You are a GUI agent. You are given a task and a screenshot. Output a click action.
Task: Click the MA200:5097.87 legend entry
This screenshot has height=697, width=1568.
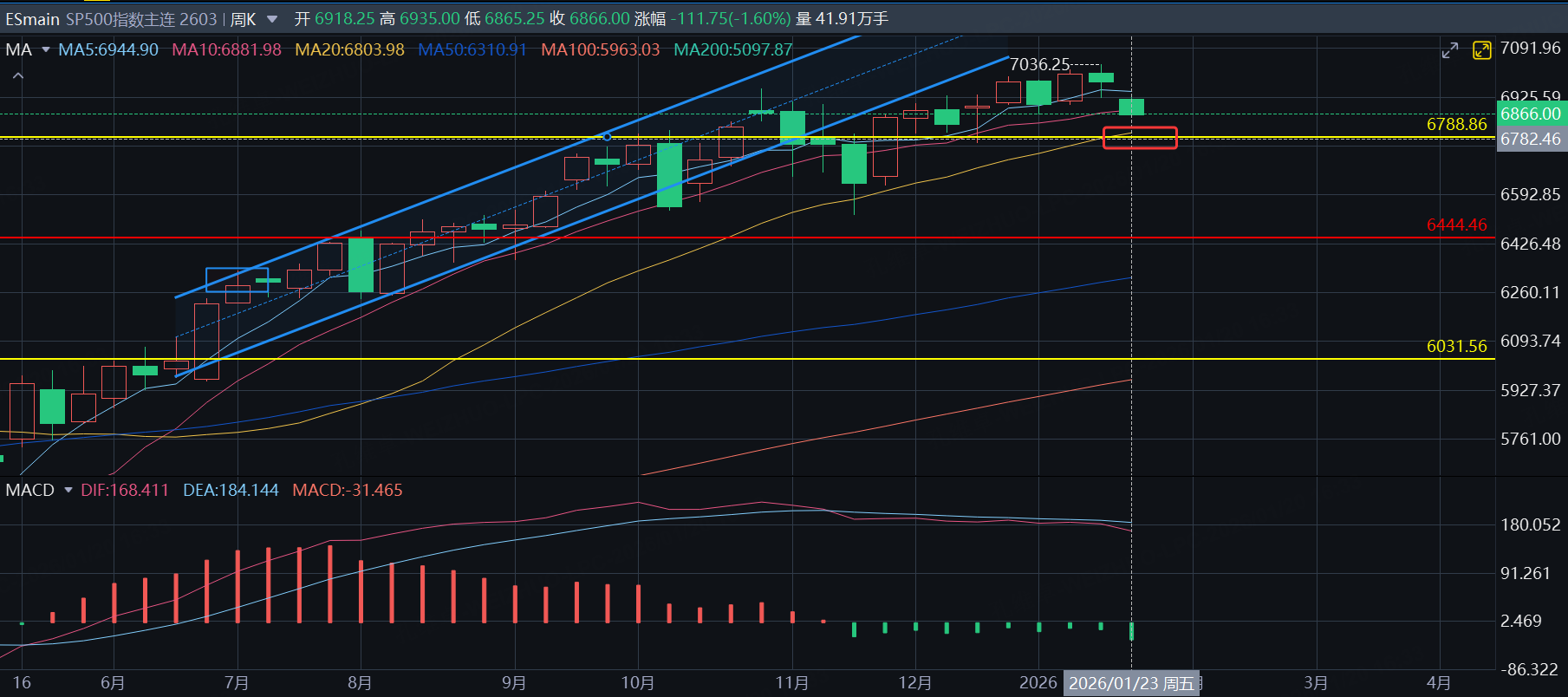[733, 50]
